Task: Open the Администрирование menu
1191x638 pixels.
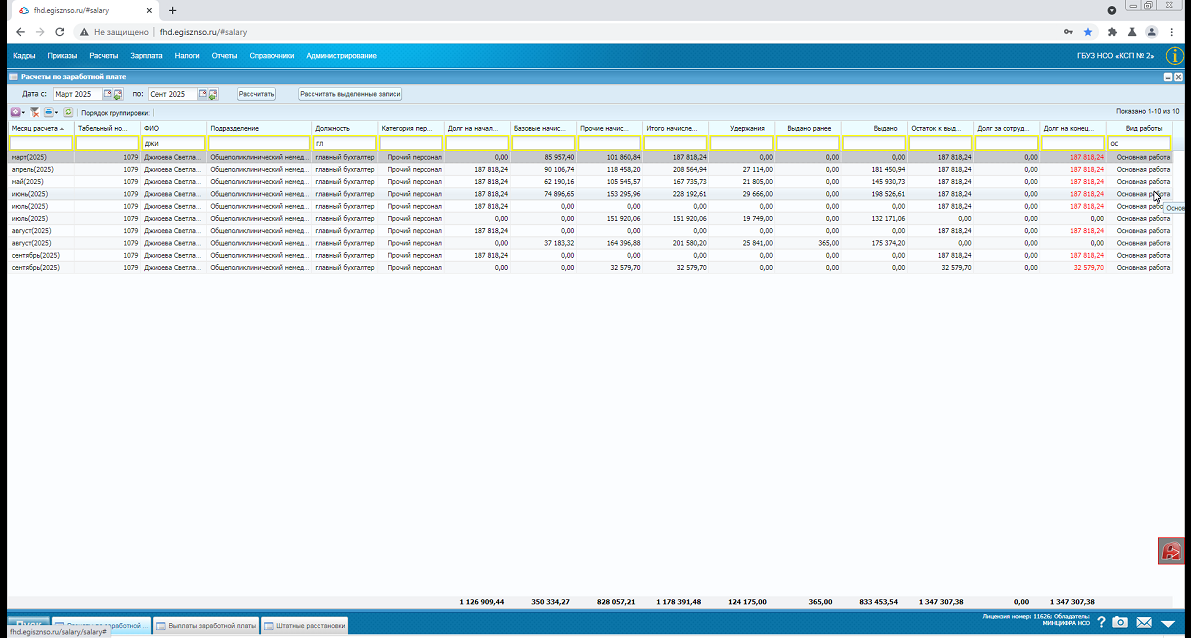Action: click(x=341, y=55)
